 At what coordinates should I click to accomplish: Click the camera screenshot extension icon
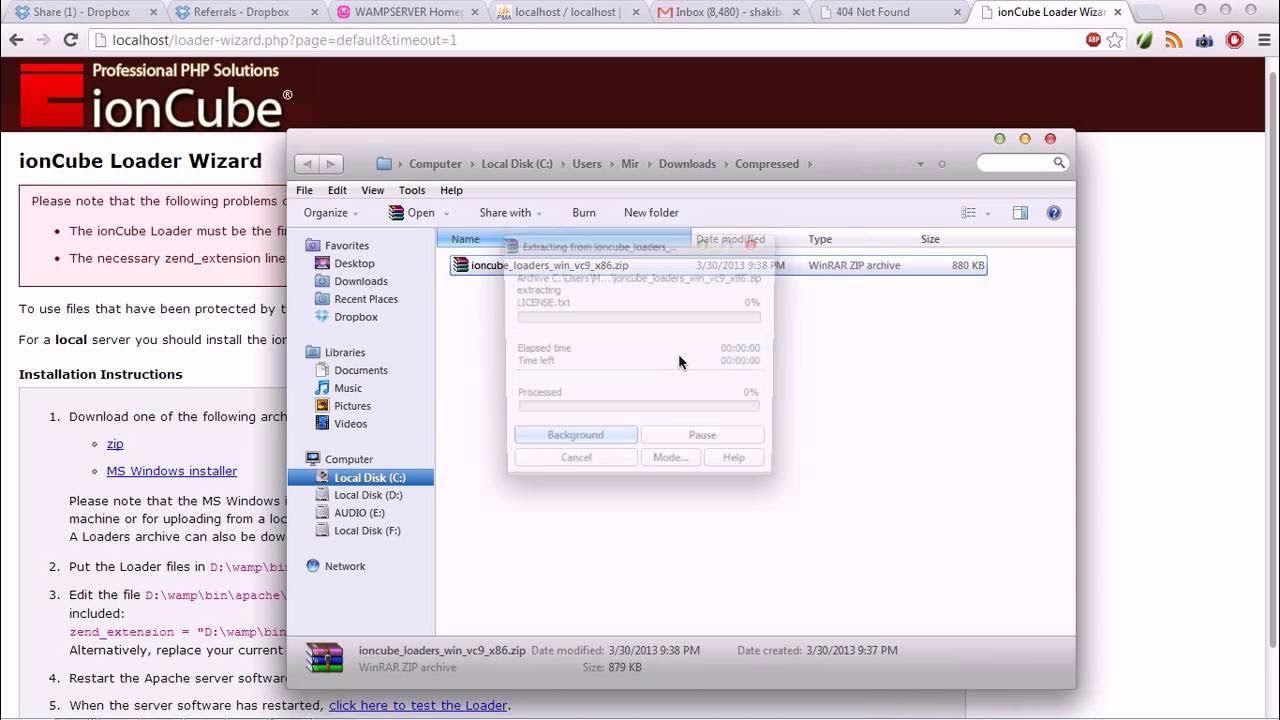[x=1204, y=40]
